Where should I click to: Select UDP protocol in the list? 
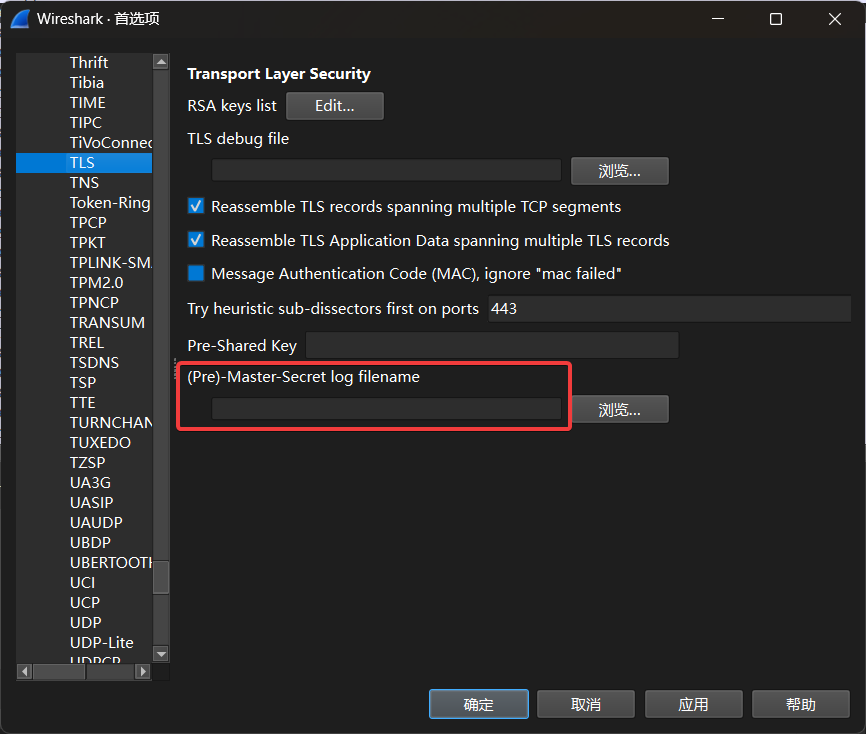pos(85,623)
